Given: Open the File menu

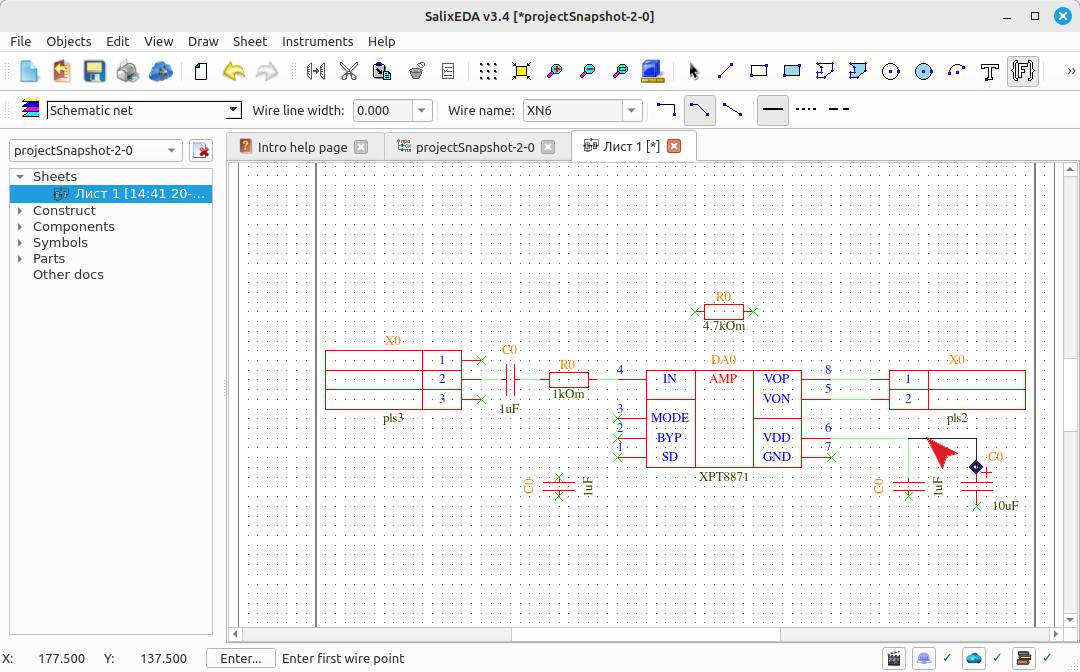Looking at the screenshot, I should [21, 41].
